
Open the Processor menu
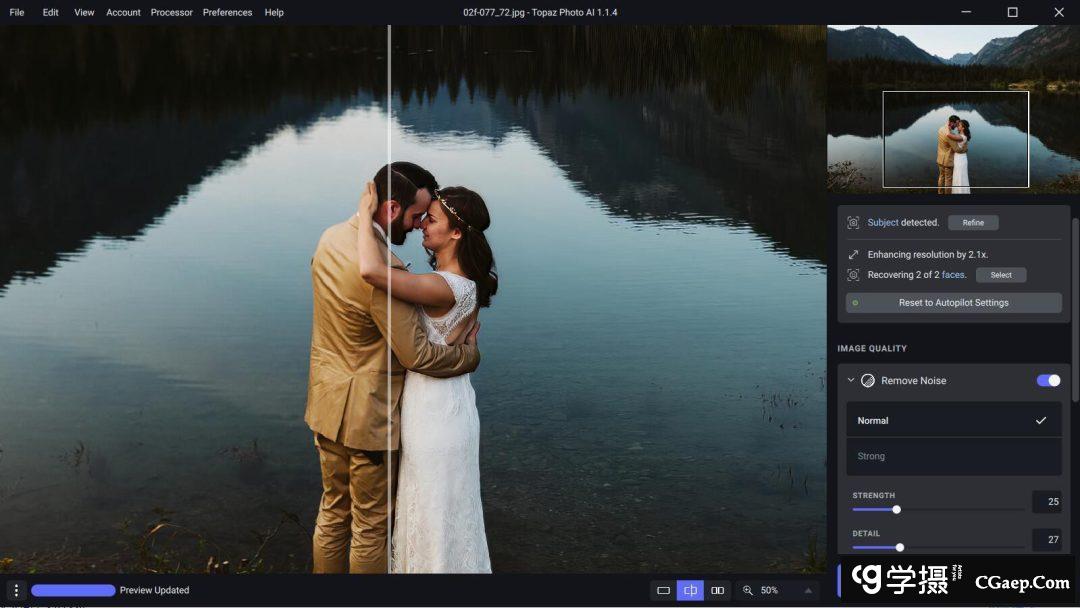(x=171, y=13)
